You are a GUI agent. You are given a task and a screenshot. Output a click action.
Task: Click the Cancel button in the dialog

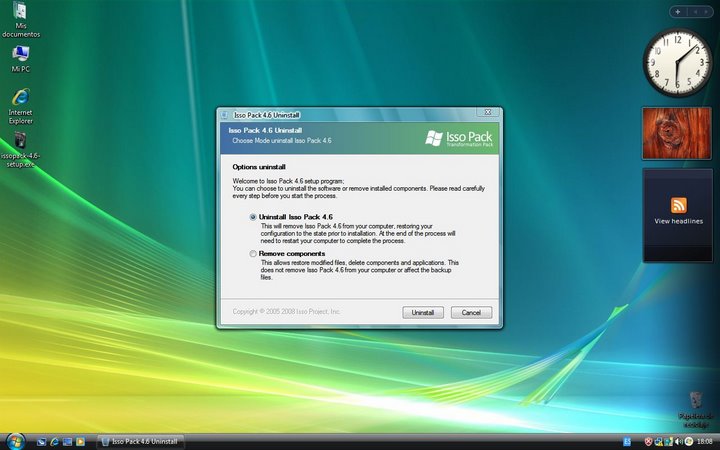[471, 312]
